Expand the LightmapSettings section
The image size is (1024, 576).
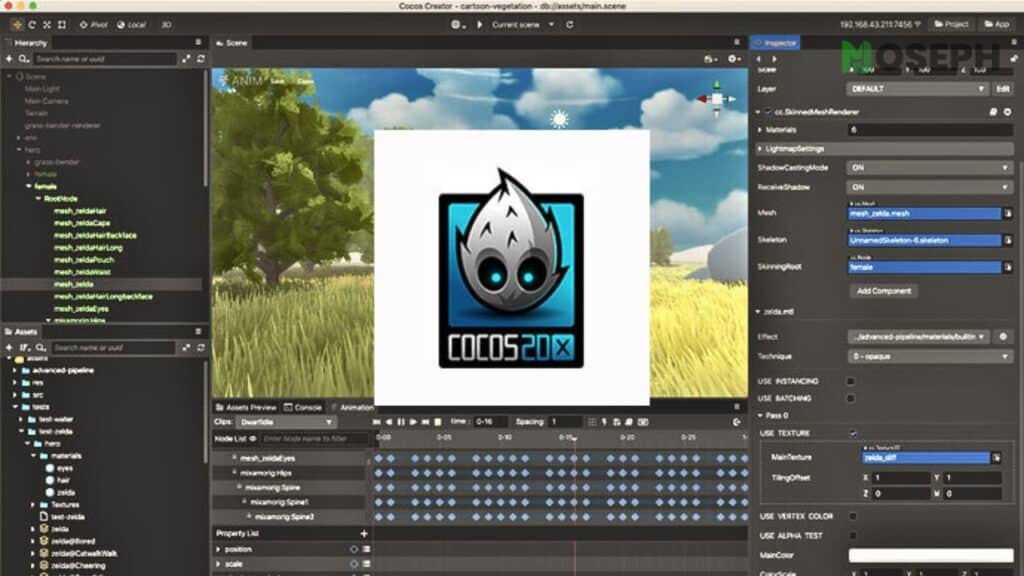click(x=760, y=149)
